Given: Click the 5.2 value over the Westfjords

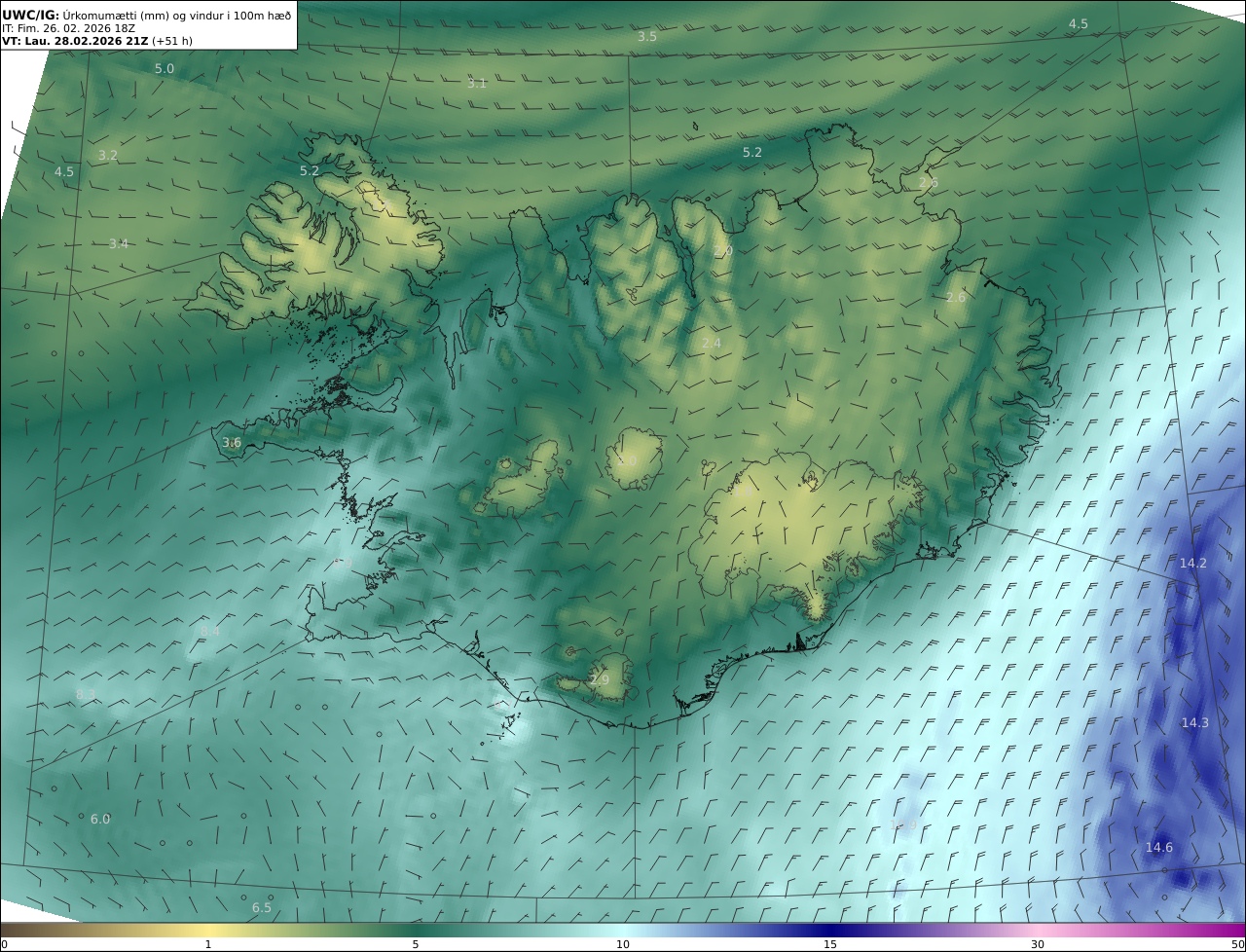Looking at the screenshot, I should tap(310, 171).
